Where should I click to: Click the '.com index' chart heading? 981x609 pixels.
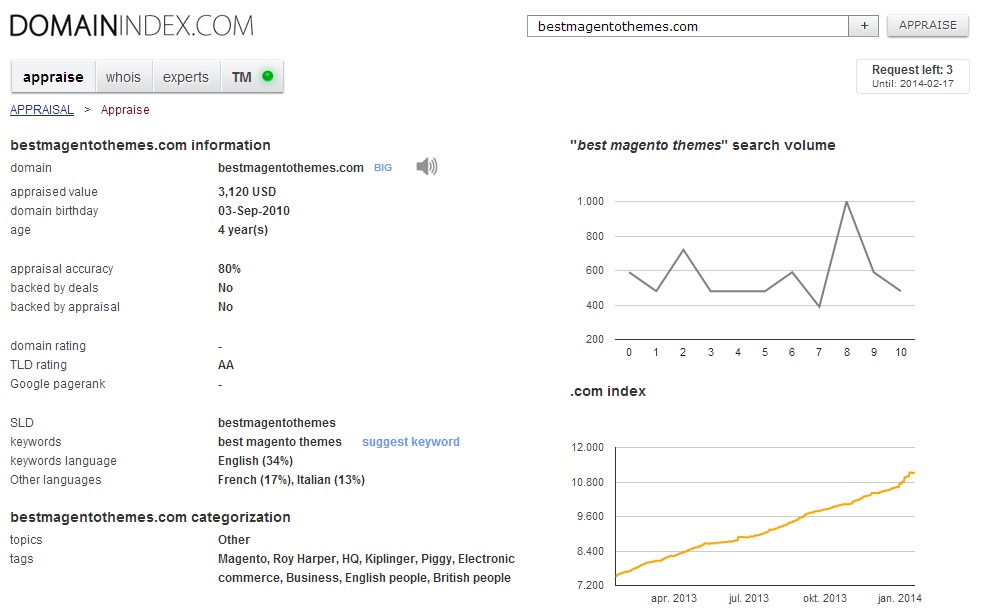pos(607,391)
